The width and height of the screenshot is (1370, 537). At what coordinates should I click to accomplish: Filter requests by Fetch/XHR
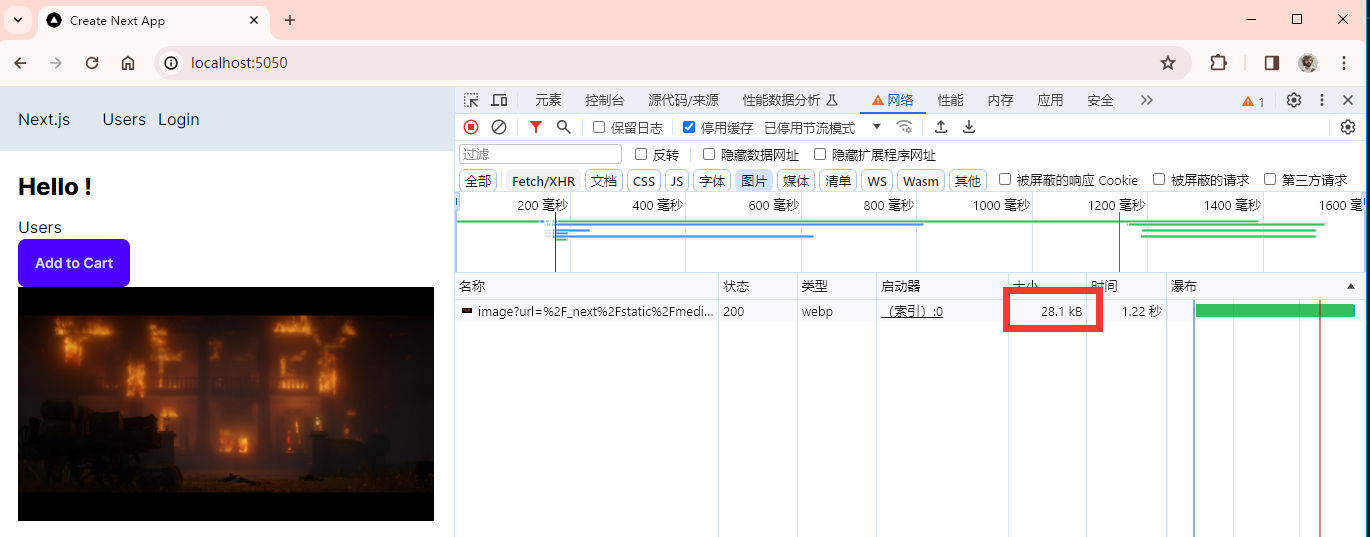[x=543, y=181]
